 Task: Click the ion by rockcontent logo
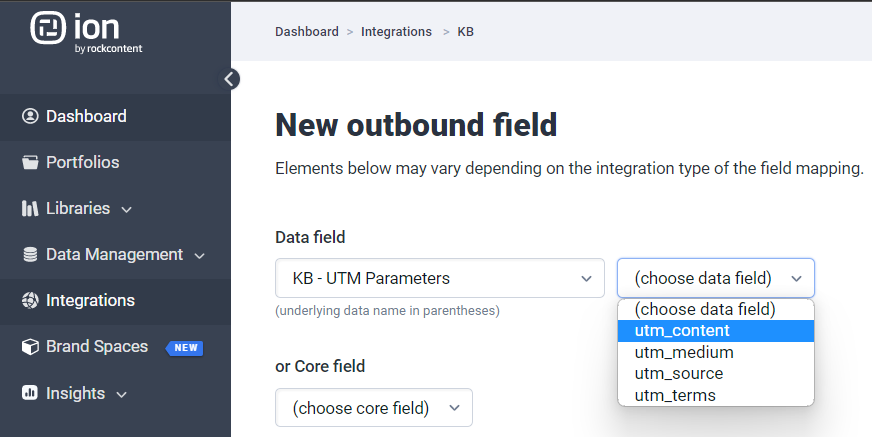86,32
